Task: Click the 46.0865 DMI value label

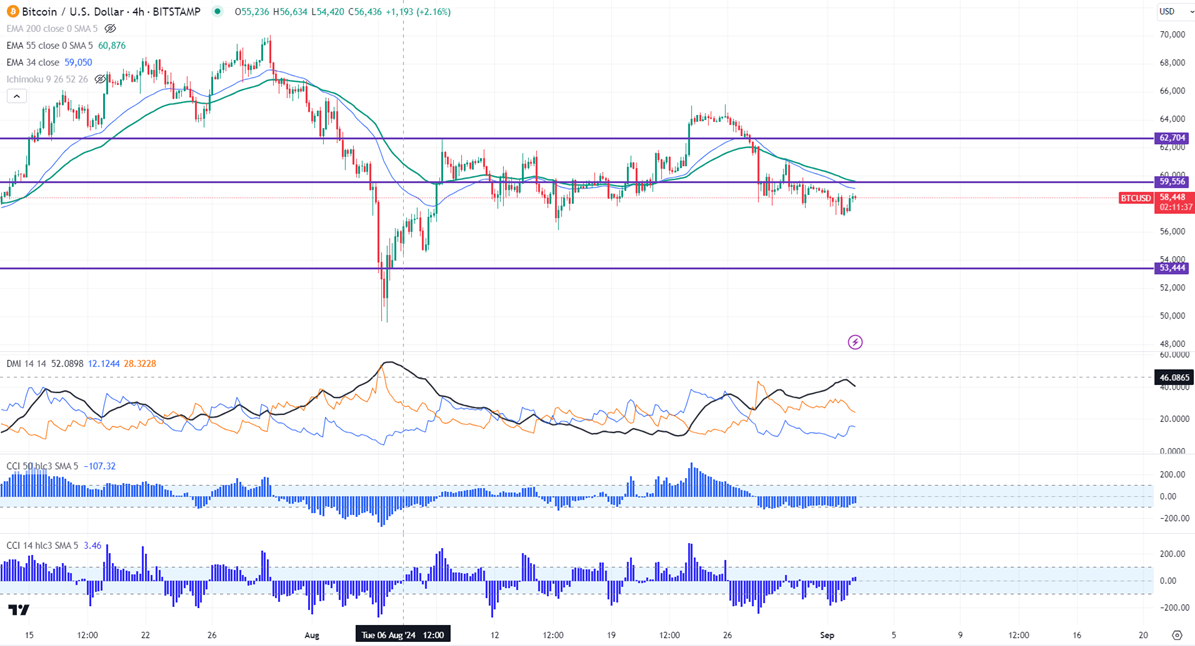Action: (1173, 377)
